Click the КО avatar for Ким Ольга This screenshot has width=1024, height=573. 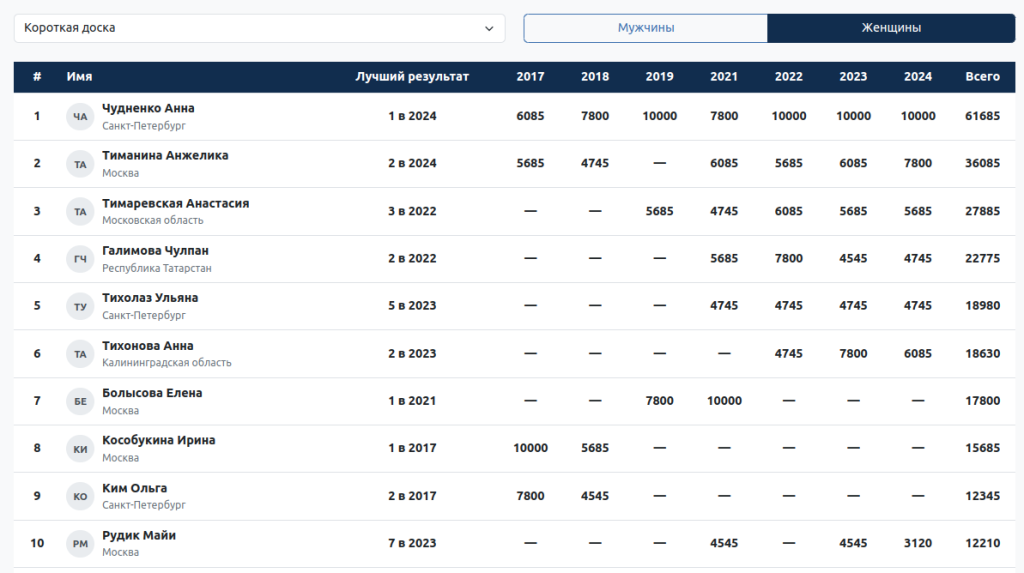click(x=80, y=496)
